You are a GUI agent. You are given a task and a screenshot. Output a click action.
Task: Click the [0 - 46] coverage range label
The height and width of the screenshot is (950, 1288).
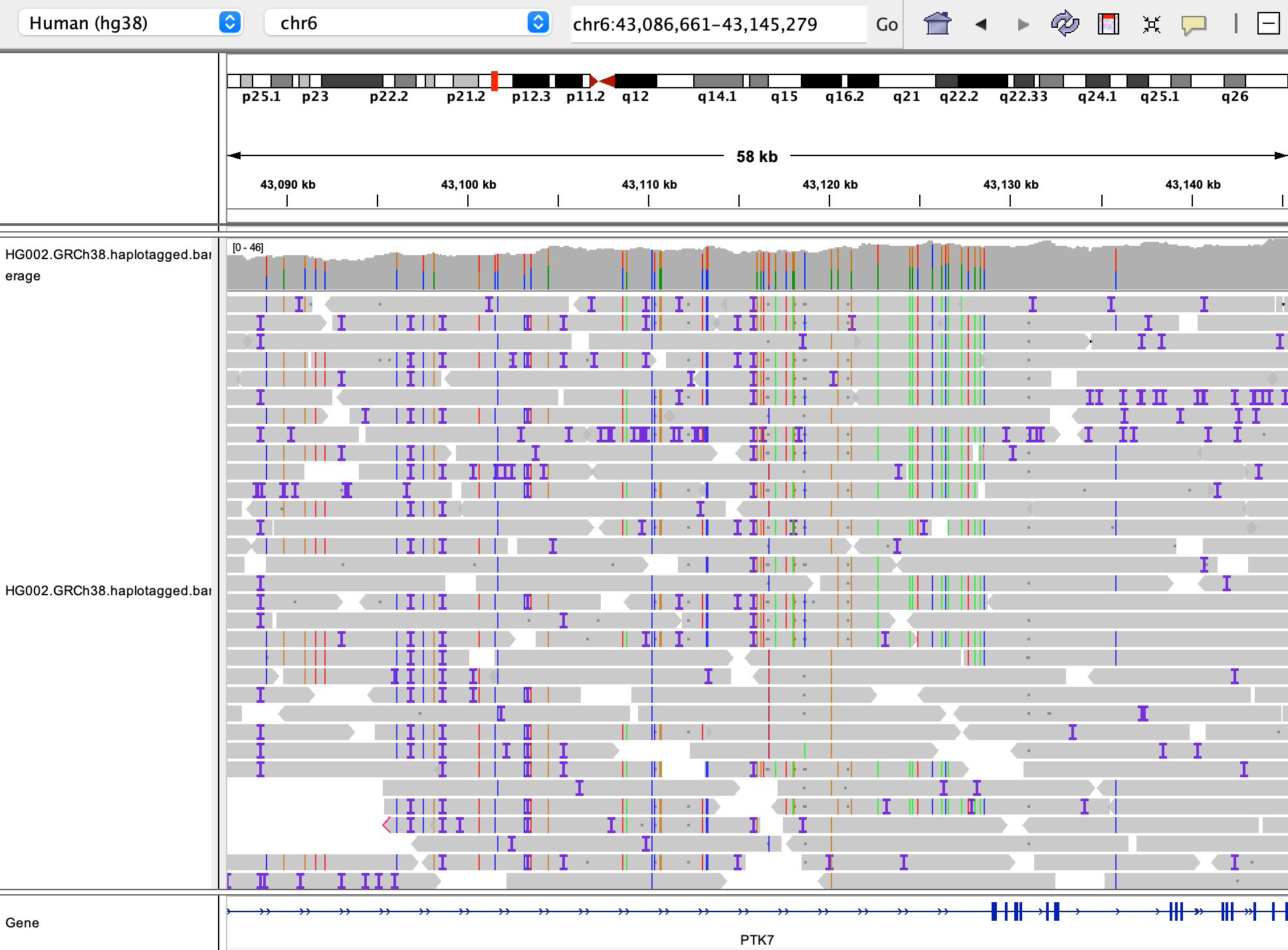[x=248, y=248]
